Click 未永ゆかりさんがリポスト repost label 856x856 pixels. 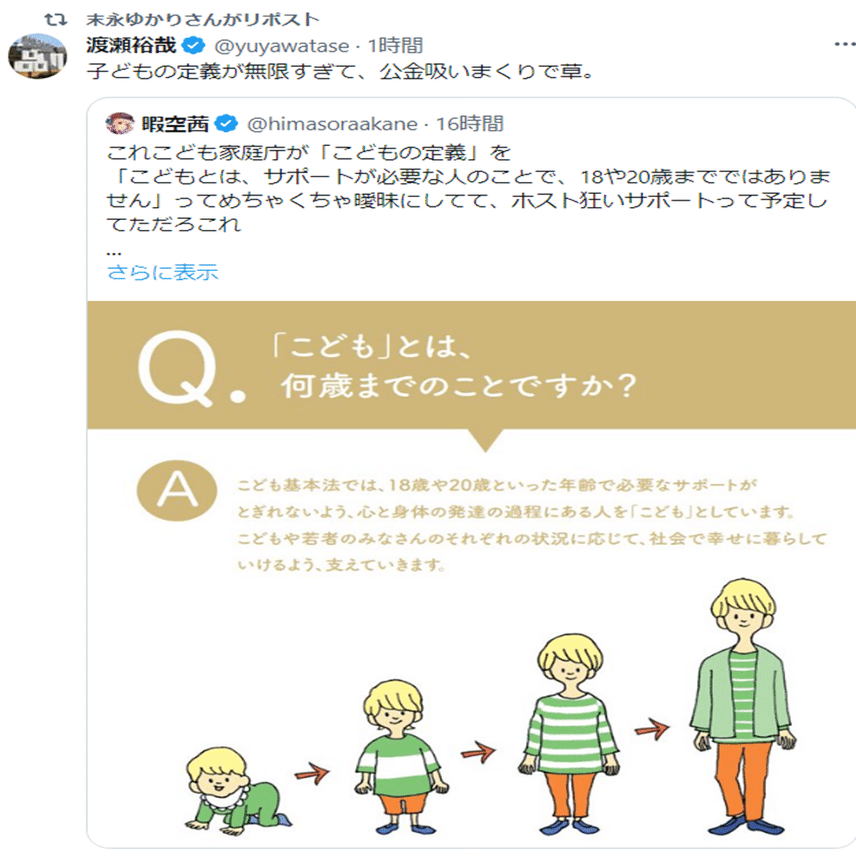tap(203, 20)
